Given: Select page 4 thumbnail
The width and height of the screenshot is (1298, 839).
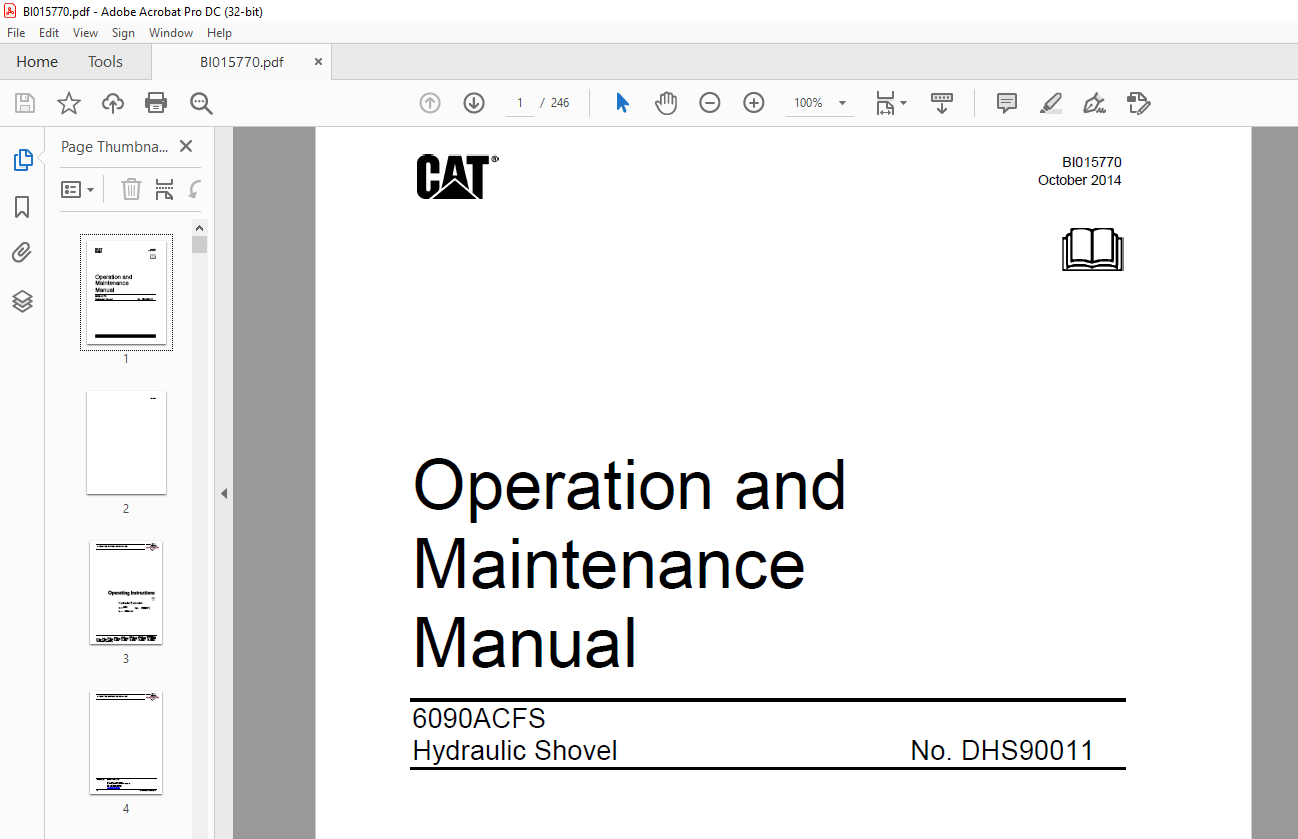Looking at the screenshot, I should (126, 742).
